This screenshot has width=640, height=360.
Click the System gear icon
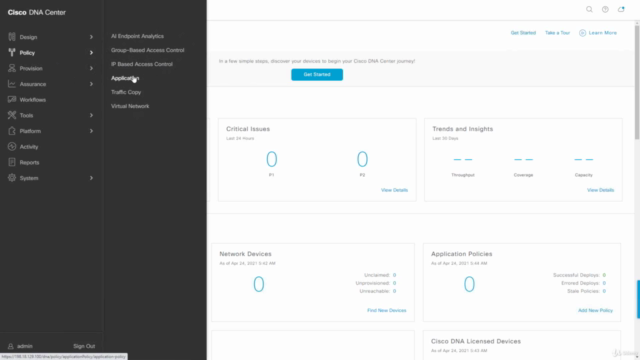12,178
